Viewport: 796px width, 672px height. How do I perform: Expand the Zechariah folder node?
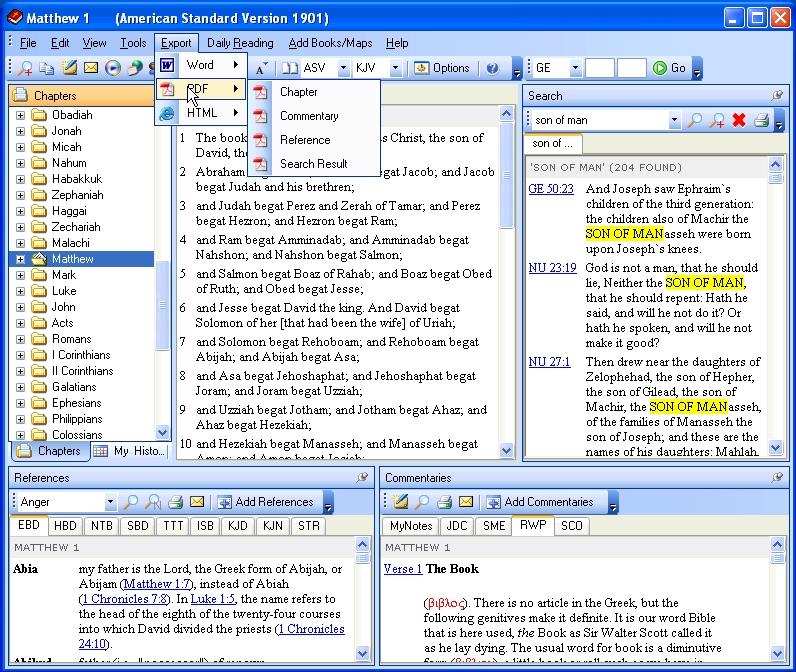coord(20,227)
